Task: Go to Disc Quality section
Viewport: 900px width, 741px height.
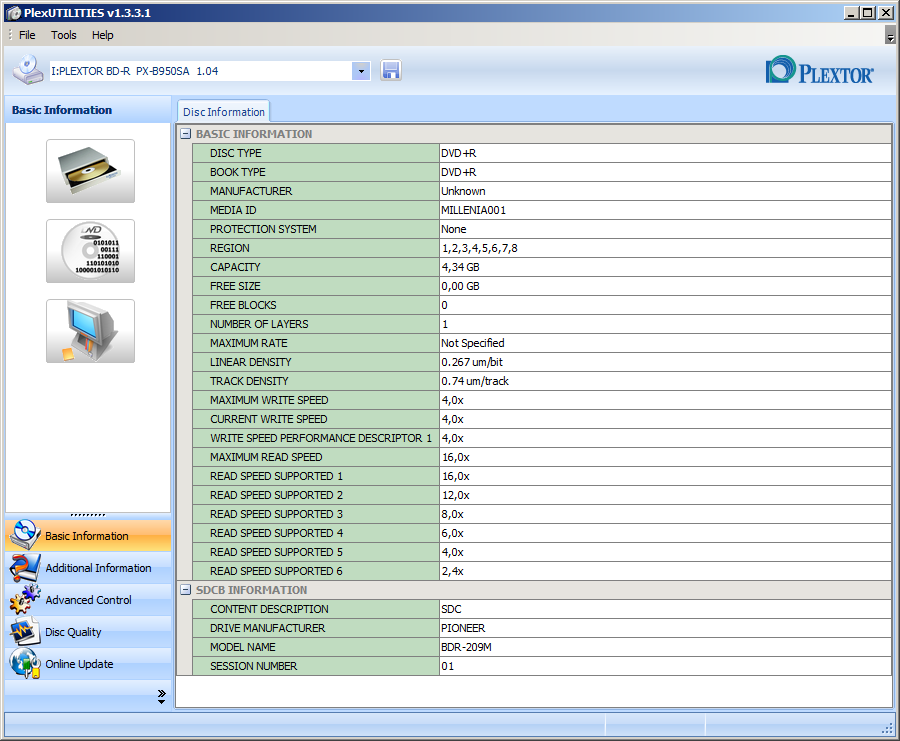Action: [x=88, y=632]
